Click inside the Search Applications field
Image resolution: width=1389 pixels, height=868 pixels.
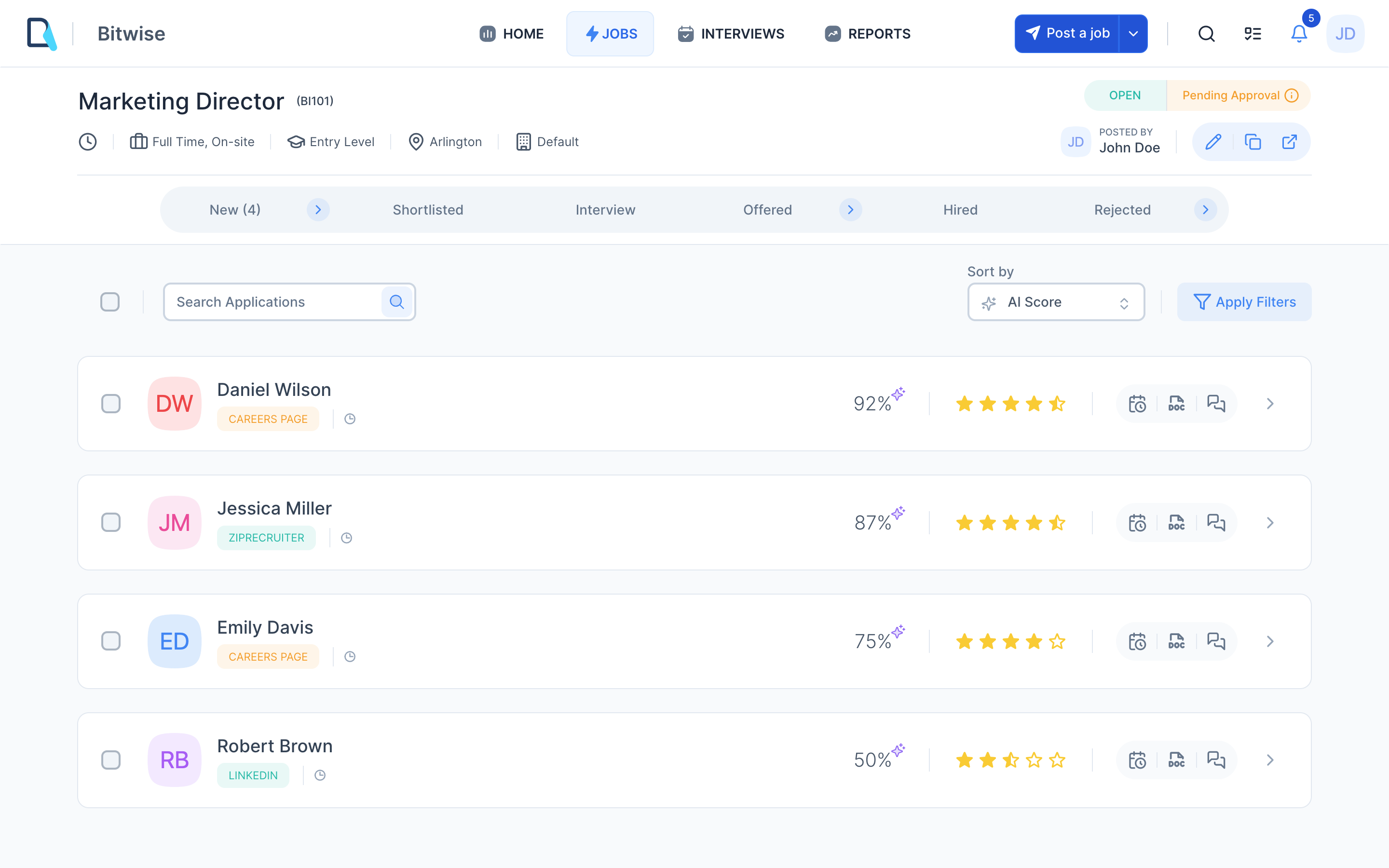pos(270,301)
